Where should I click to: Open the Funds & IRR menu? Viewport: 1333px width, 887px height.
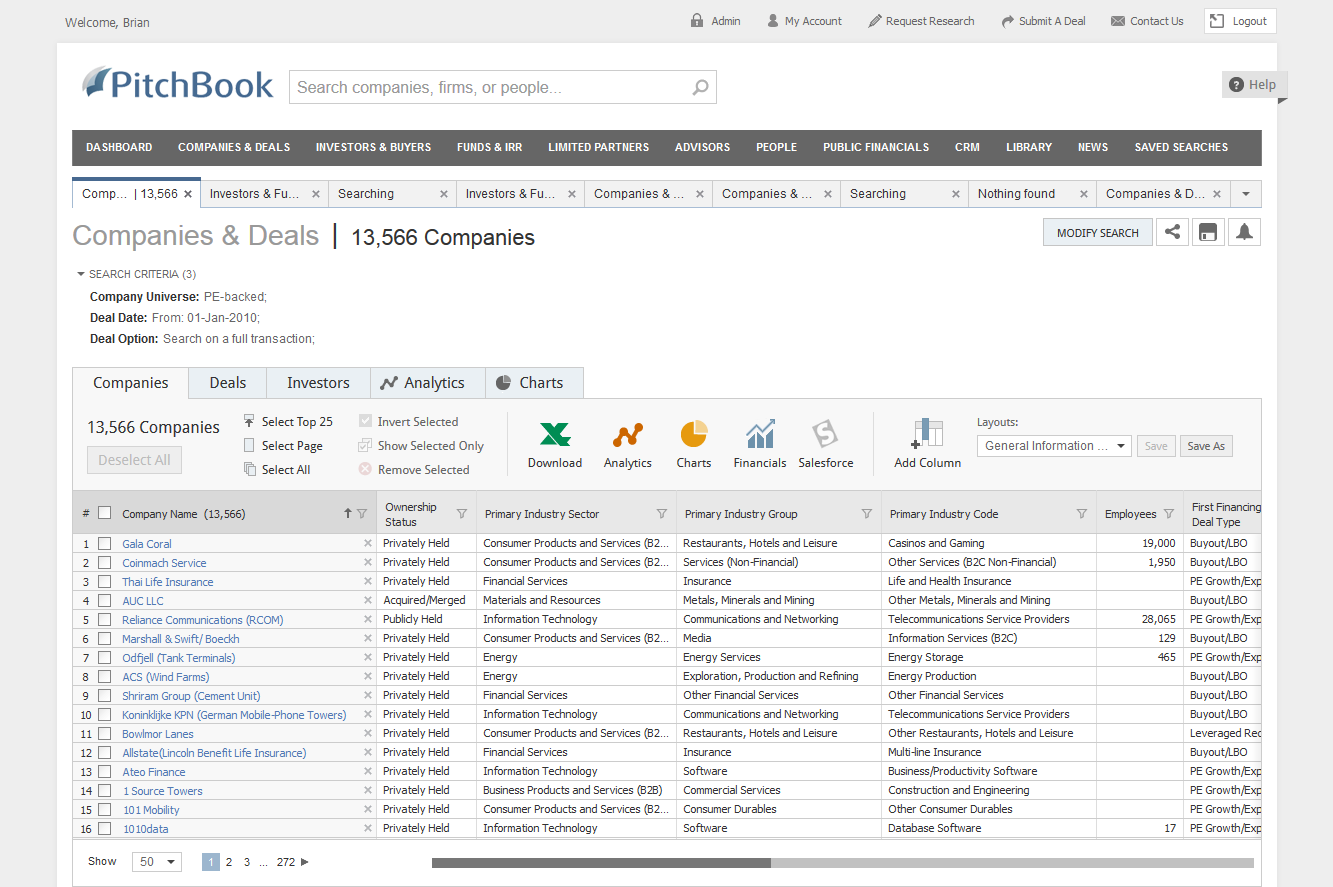(490, 147)
